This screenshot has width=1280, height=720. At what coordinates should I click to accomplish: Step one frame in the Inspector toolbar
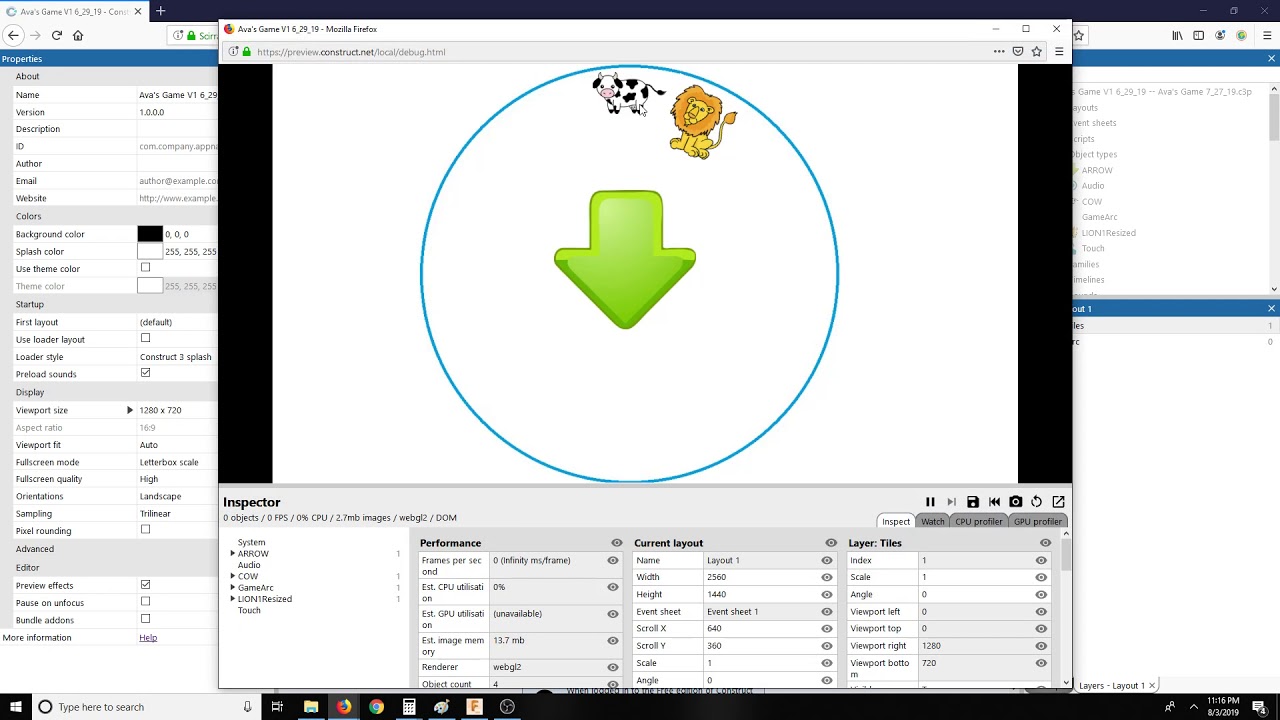click(x=951, y=502)
